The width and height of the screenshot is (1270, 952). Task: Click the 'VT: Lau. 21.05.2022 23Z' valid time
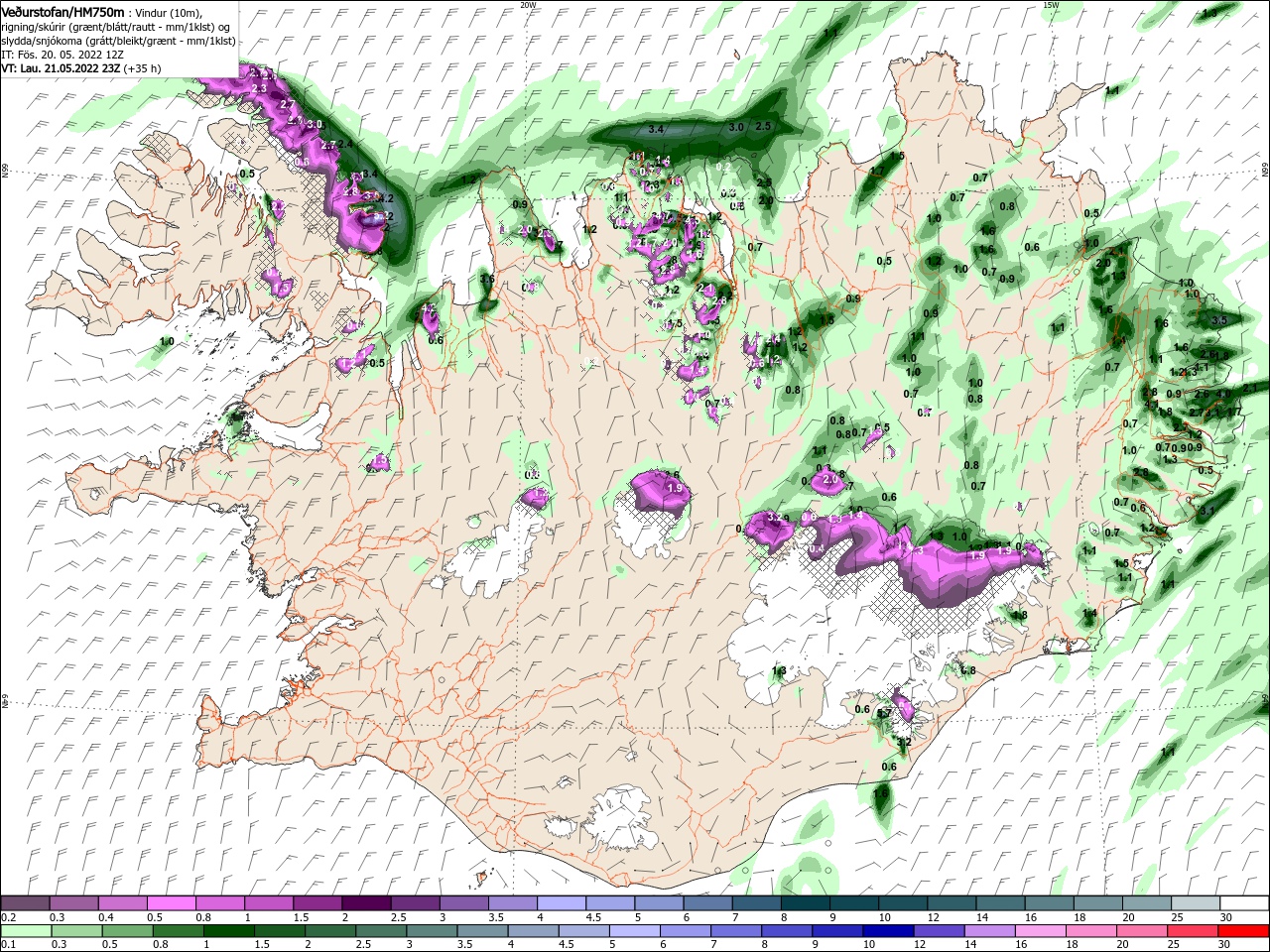[62, 68]
